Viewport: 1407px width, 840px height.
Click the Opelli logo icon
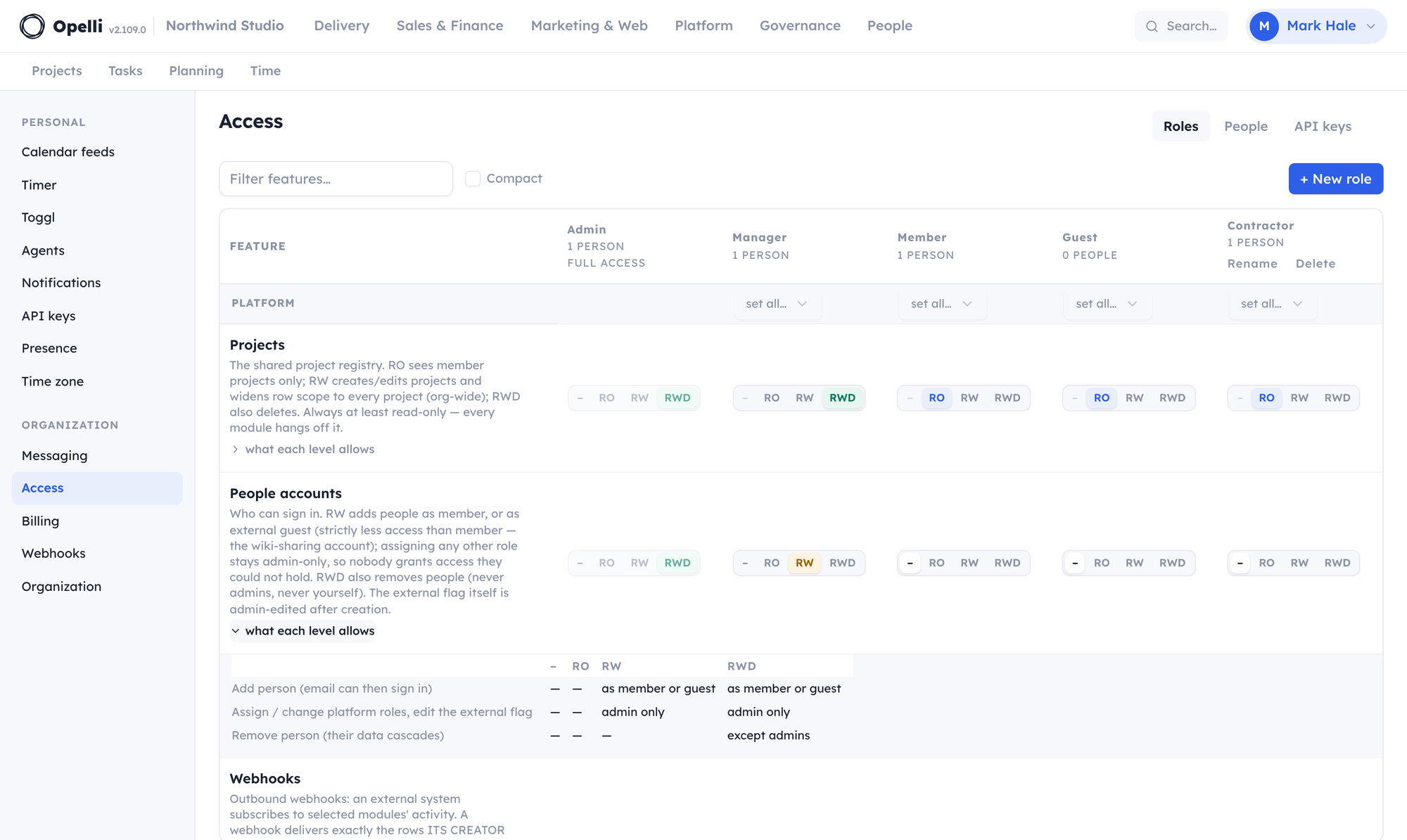click(x=32, y=26)
